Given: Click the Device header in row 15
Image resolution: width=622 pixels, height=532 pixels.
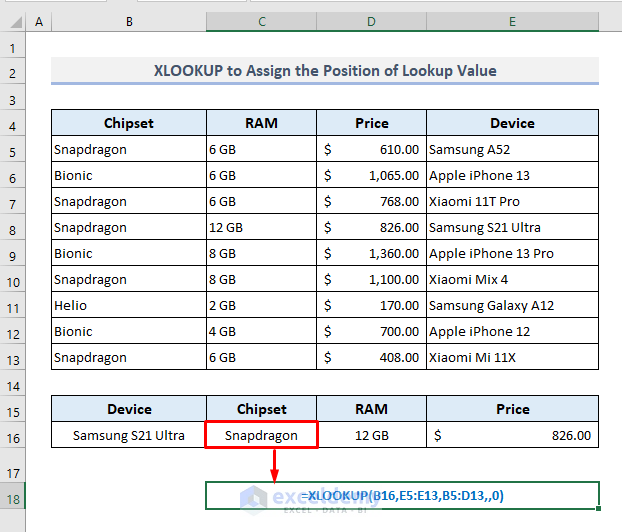Looking at the screenshot, I should 129,409.
